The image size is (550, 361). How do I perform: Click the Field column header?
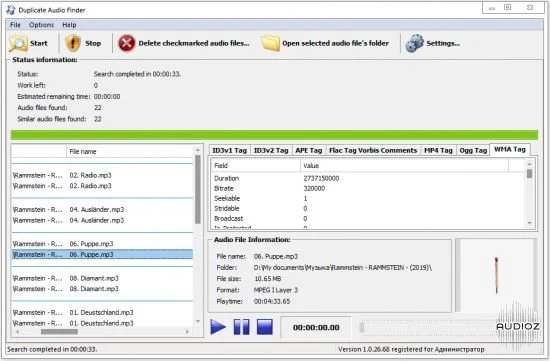[255, 166]
